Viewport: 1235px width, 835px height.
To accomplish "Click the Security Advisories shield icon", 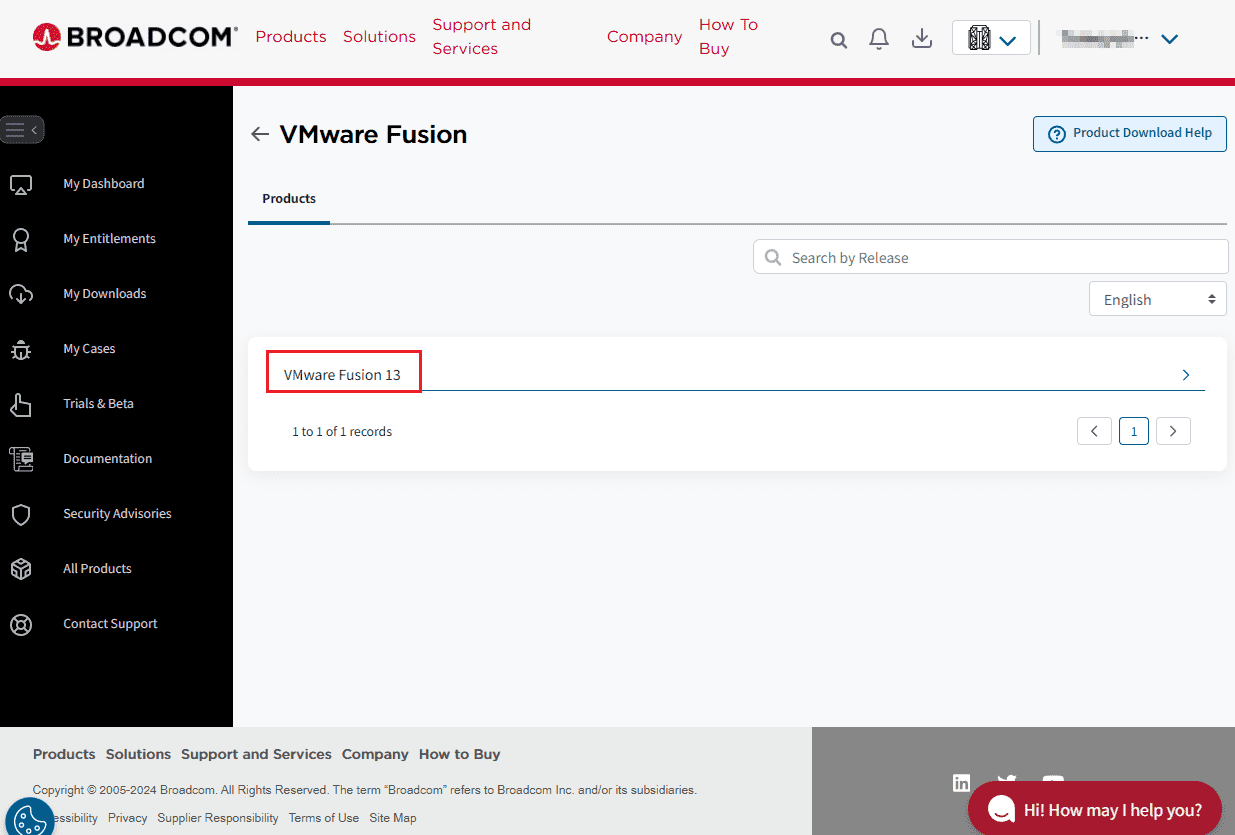I will (21, 514).
